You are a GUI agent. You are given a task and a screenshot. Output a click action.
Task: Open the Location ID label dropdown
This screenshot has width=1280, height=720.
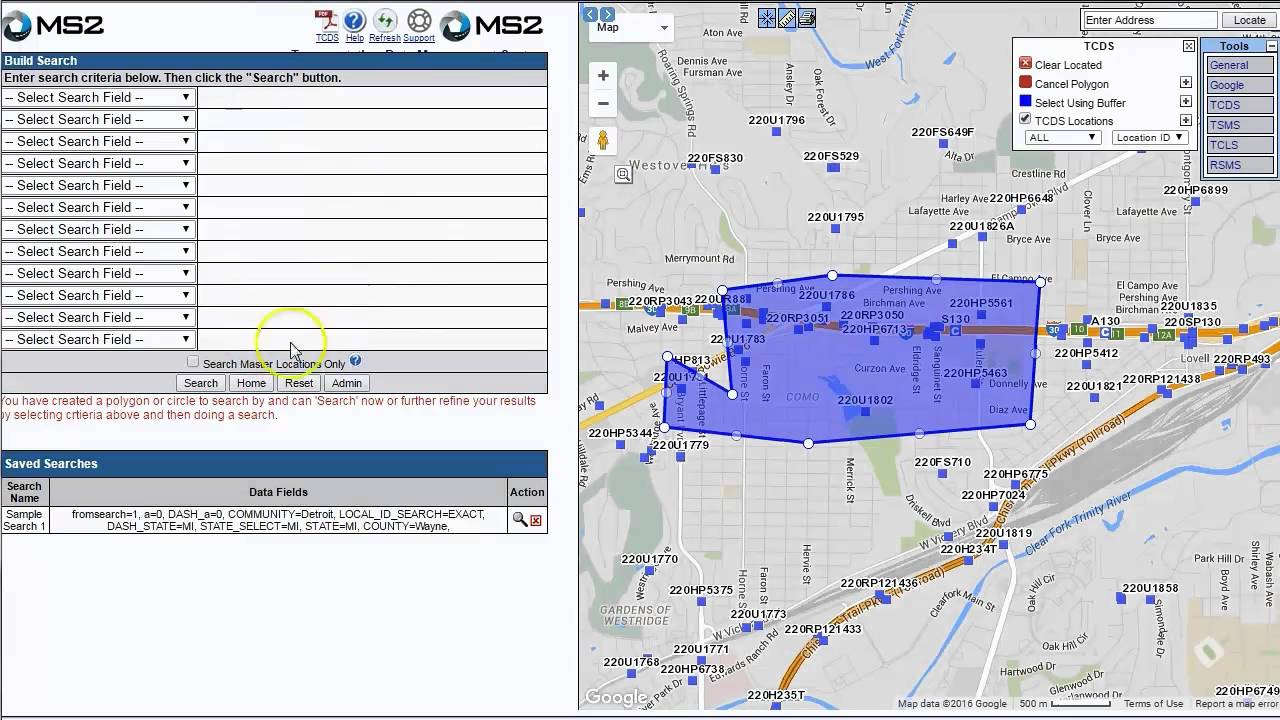pos(1150,137)
